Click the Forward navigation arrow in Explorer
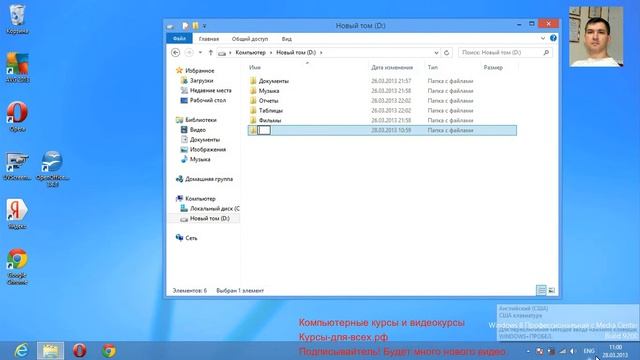Image resolution: width=640 pixels, height=360 pixels. click(189, 52)
